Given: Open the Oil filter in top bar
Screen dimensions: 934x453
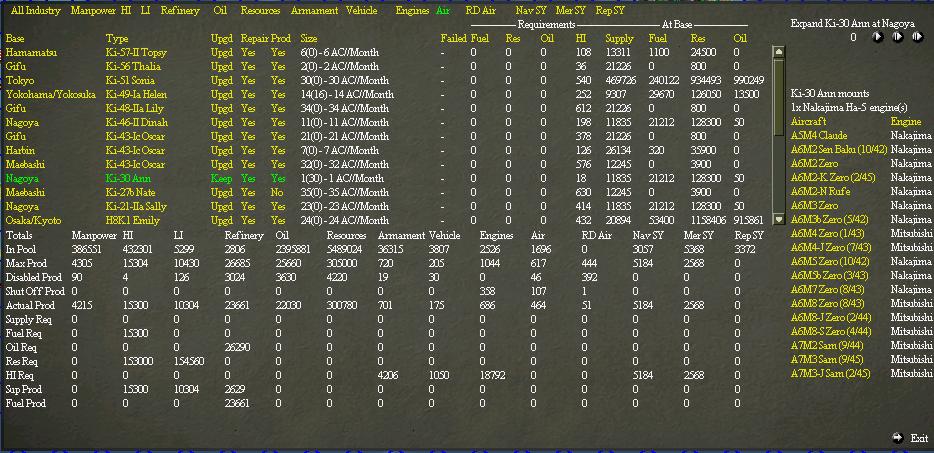Looking at the screenshot, I should click(x=220, y=10).
